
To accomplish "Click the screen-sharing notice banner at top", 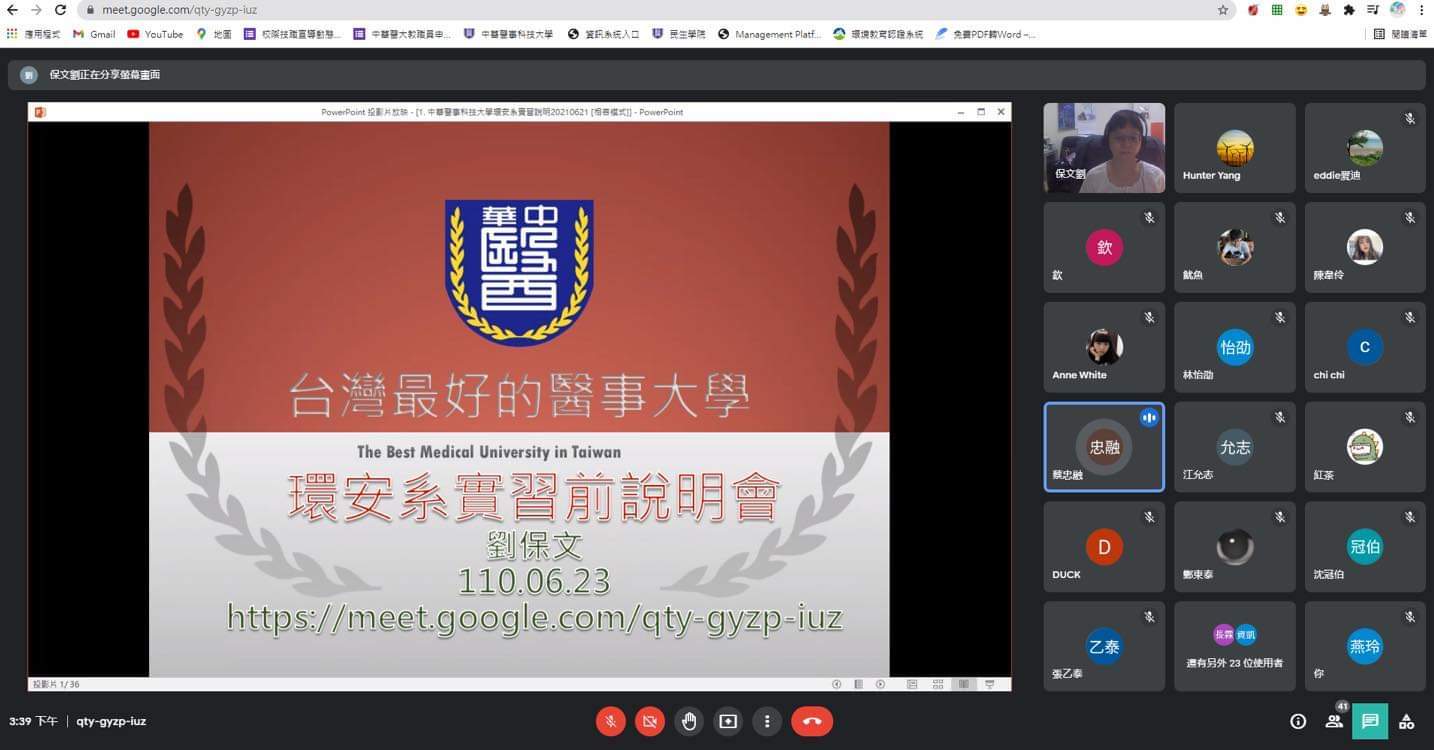I will (716, 75).
